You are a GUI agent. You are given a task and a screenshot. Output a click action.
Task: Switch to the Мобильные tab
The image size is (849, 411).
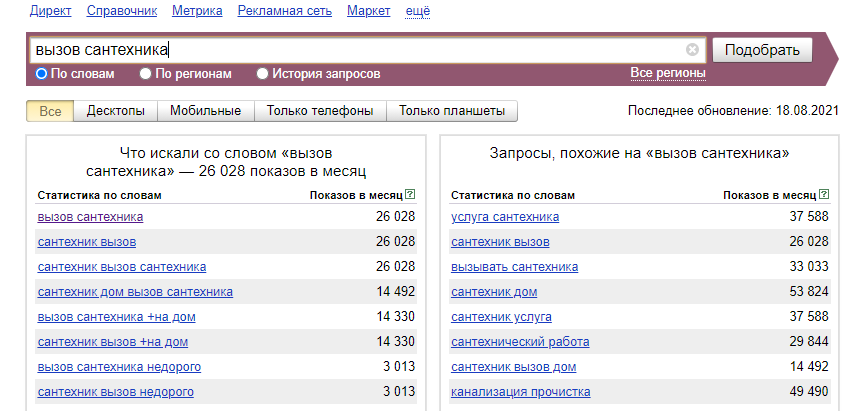(206, 111)
